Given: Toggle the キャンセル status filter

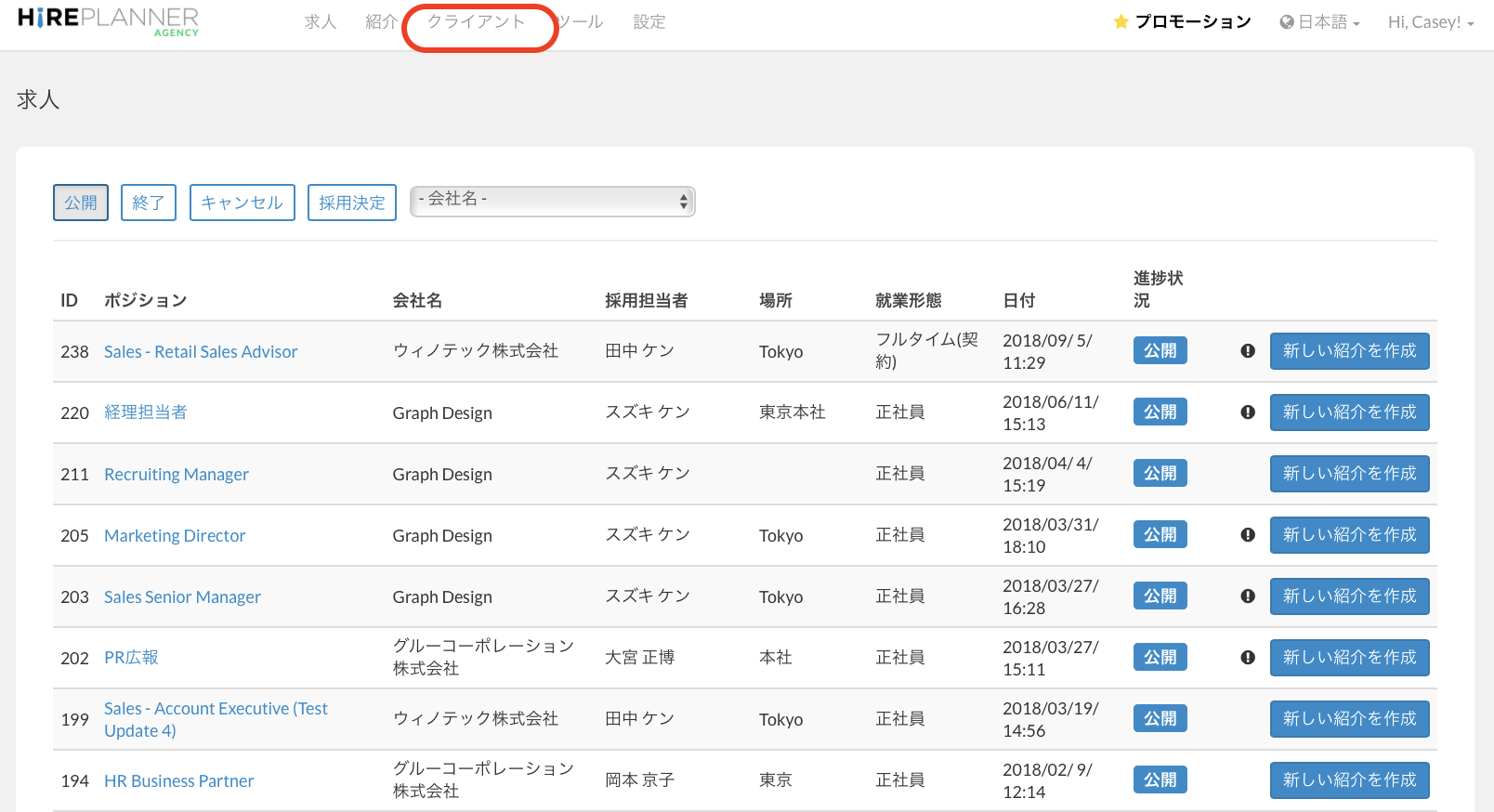Looking at the screenshot, I should 242,203.
